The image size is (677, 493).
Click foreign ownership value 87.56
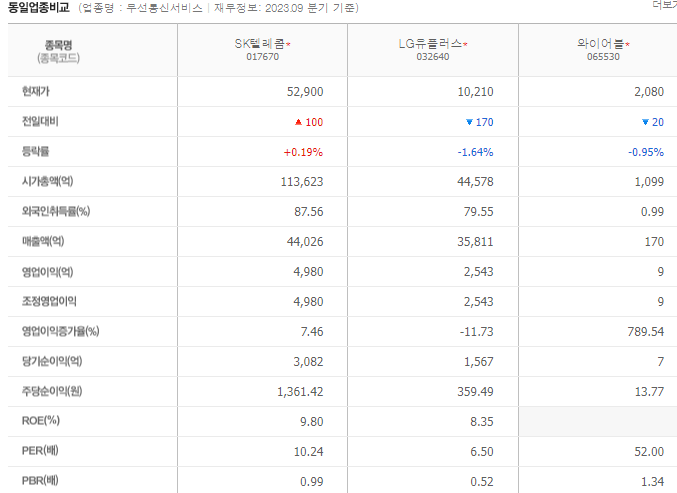point(309,212)
